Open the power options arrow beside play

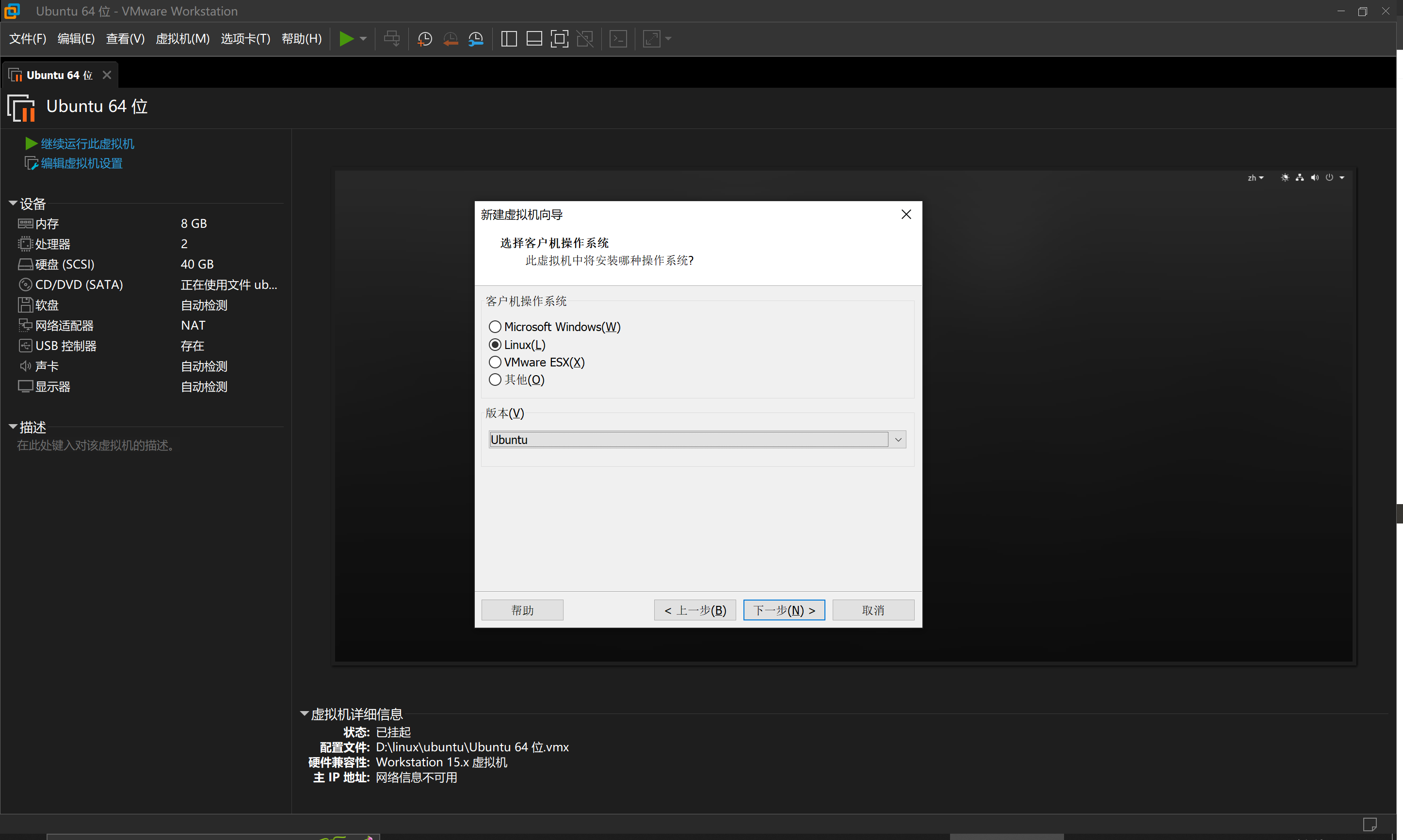click(x=364, y=38)
